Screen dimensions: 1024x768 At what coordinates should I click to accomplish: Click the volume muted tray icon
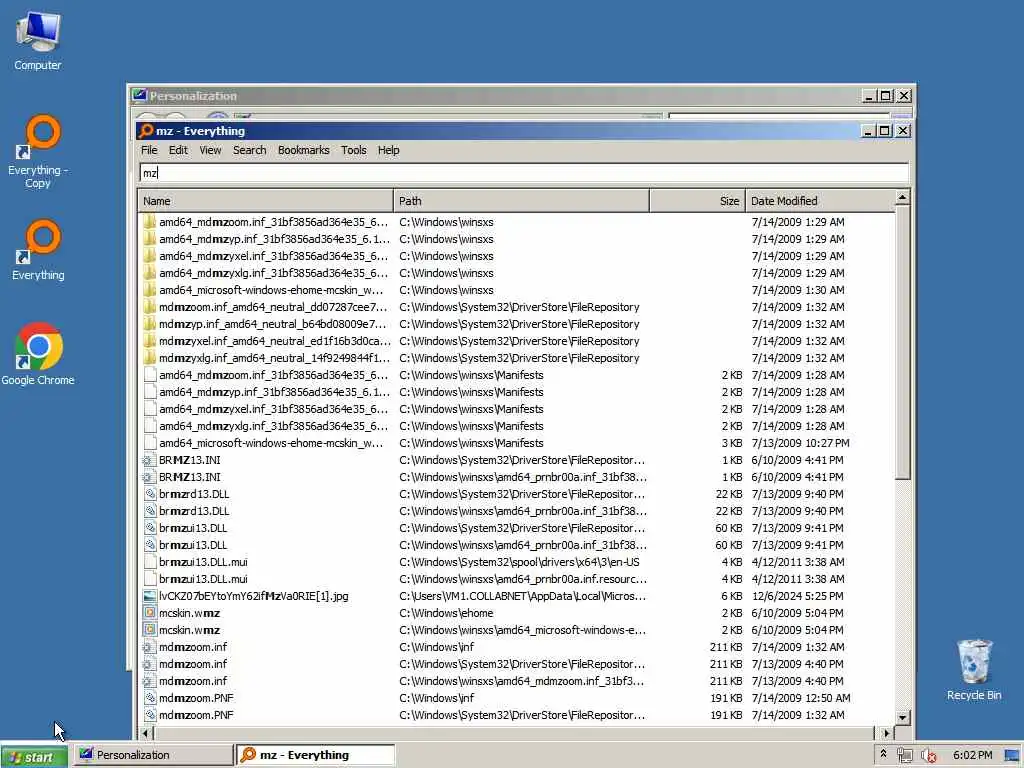928,756
